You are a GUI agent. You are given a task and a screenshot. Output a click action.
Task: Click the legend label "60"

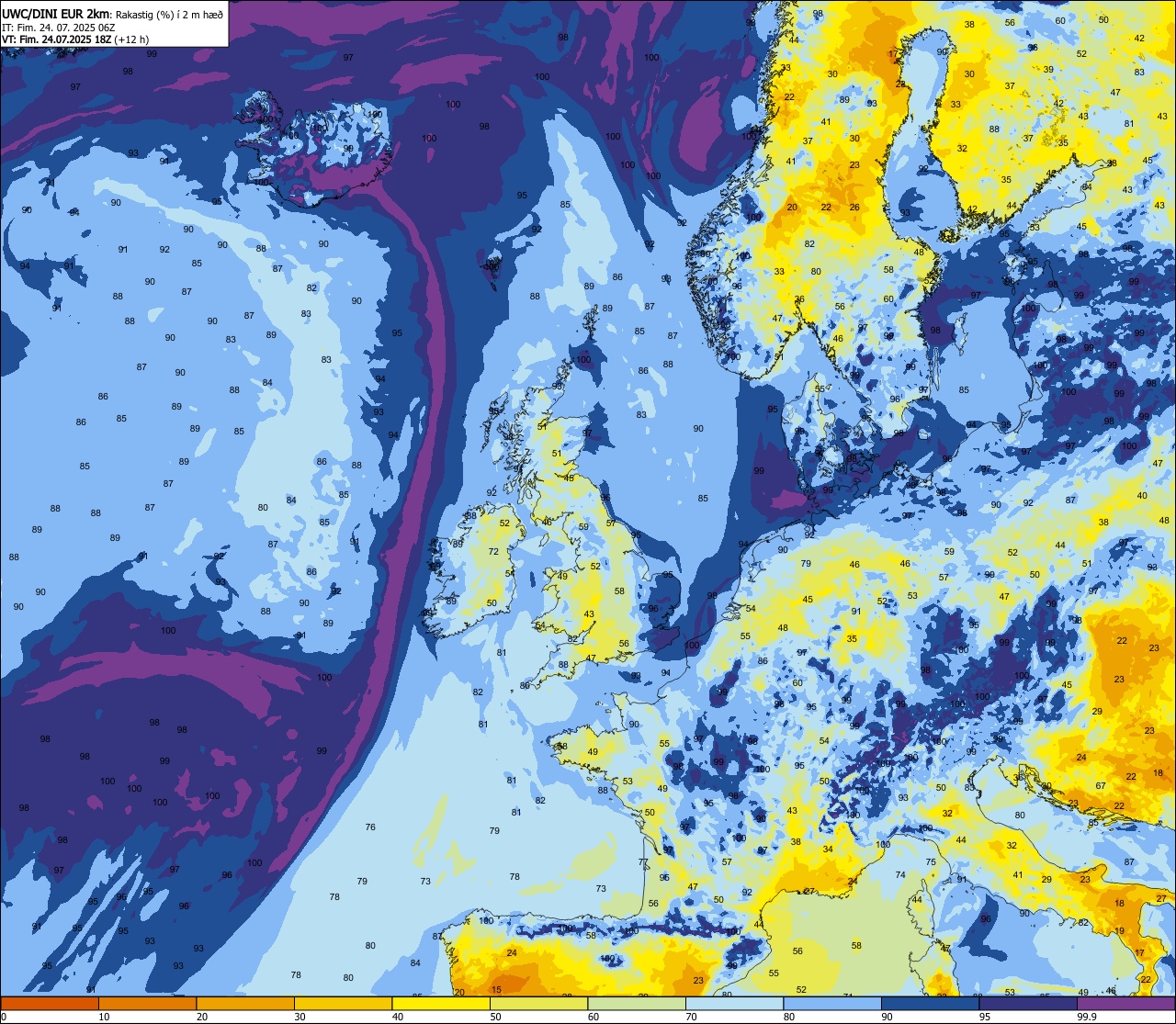click(594, 1017)
